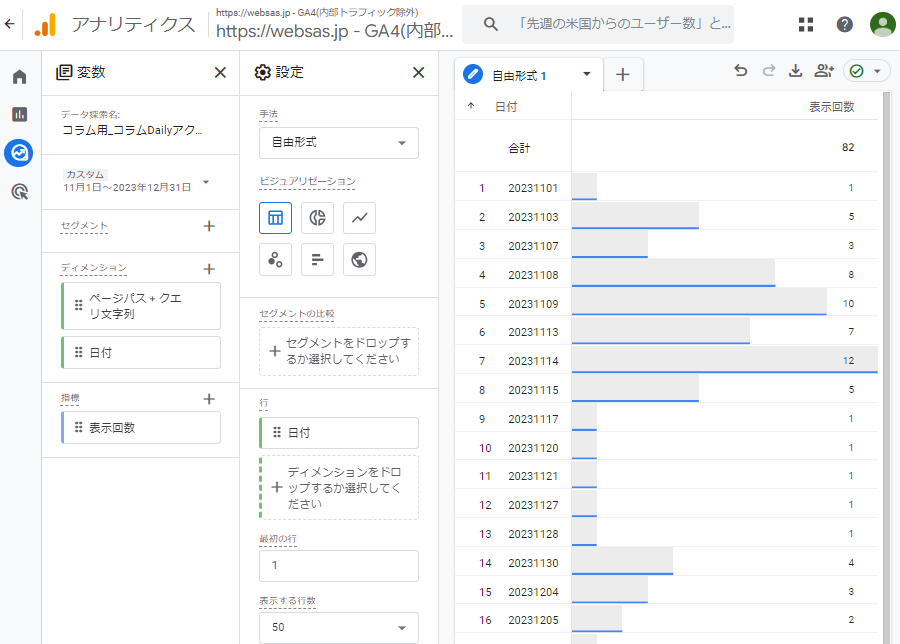
Task: Select scatter plot visualization
Action: [276, 259]
